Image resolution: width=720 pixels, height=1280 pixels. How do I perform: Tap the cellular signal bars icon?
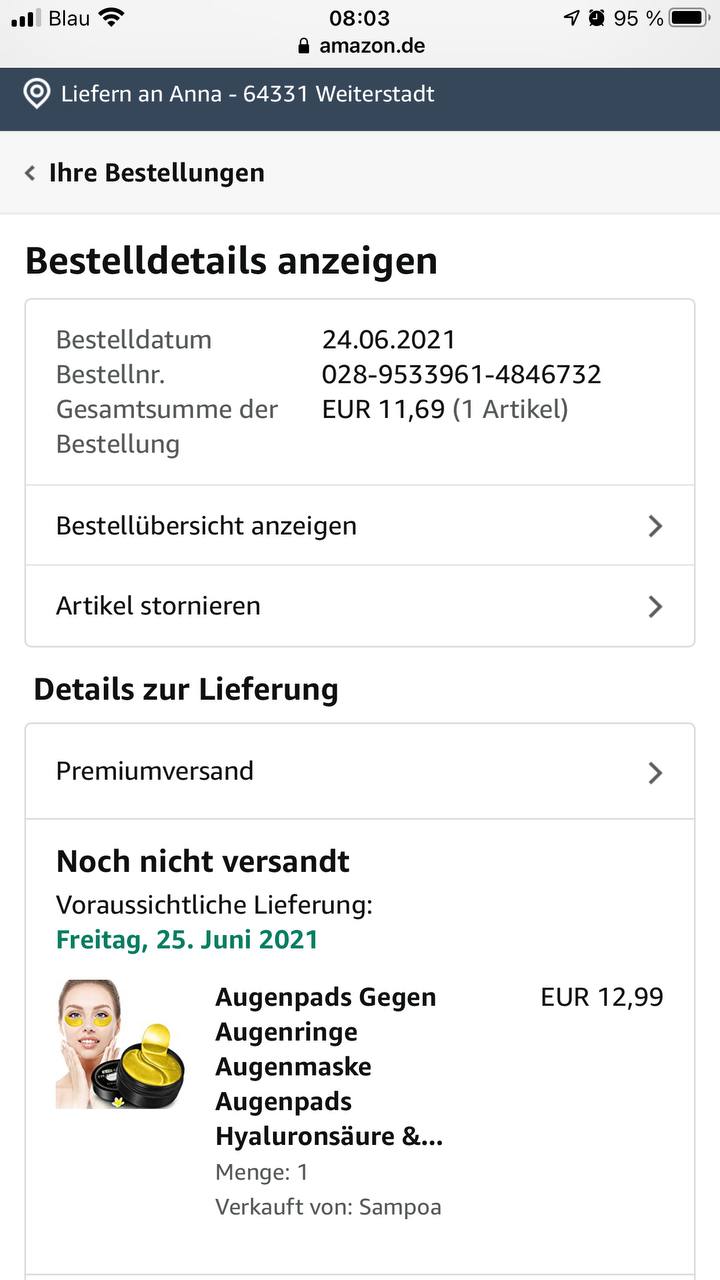point(26,18)
